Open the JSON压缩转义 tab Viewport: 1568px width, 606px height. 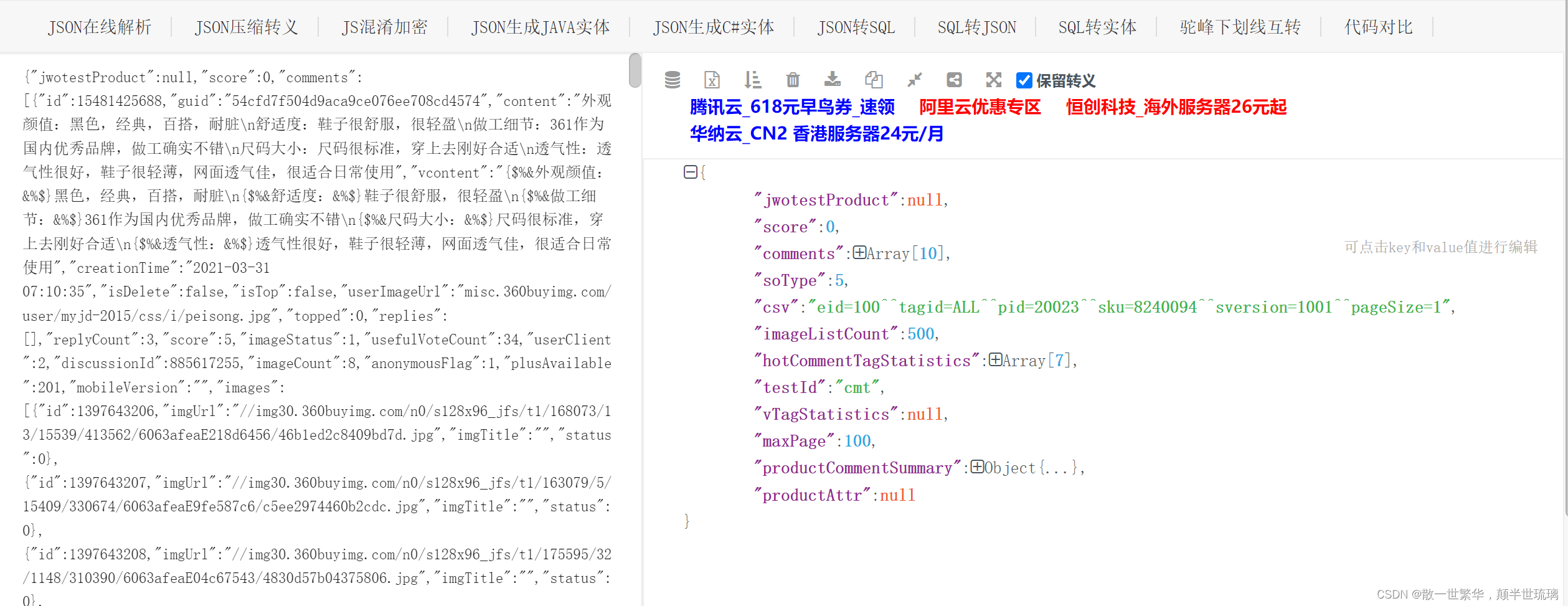247,27
